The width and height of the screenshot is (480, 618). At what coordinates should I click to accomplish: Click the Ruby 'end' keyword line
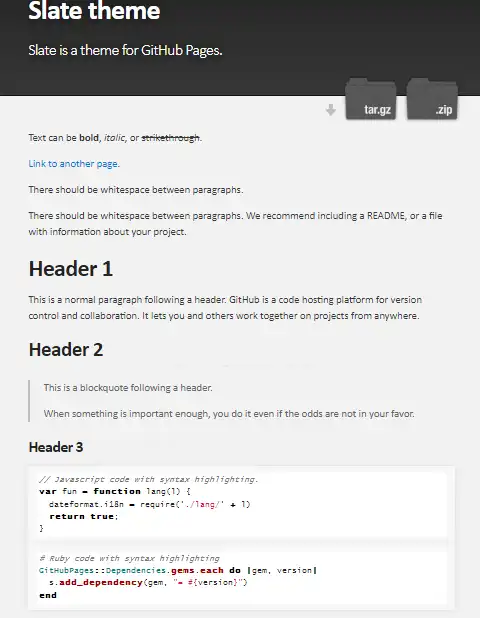(x=48, y=595)
